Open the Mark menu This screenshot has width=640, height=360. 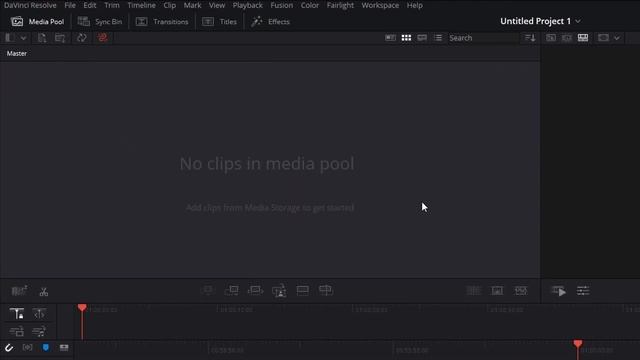(x=192, y=5)
